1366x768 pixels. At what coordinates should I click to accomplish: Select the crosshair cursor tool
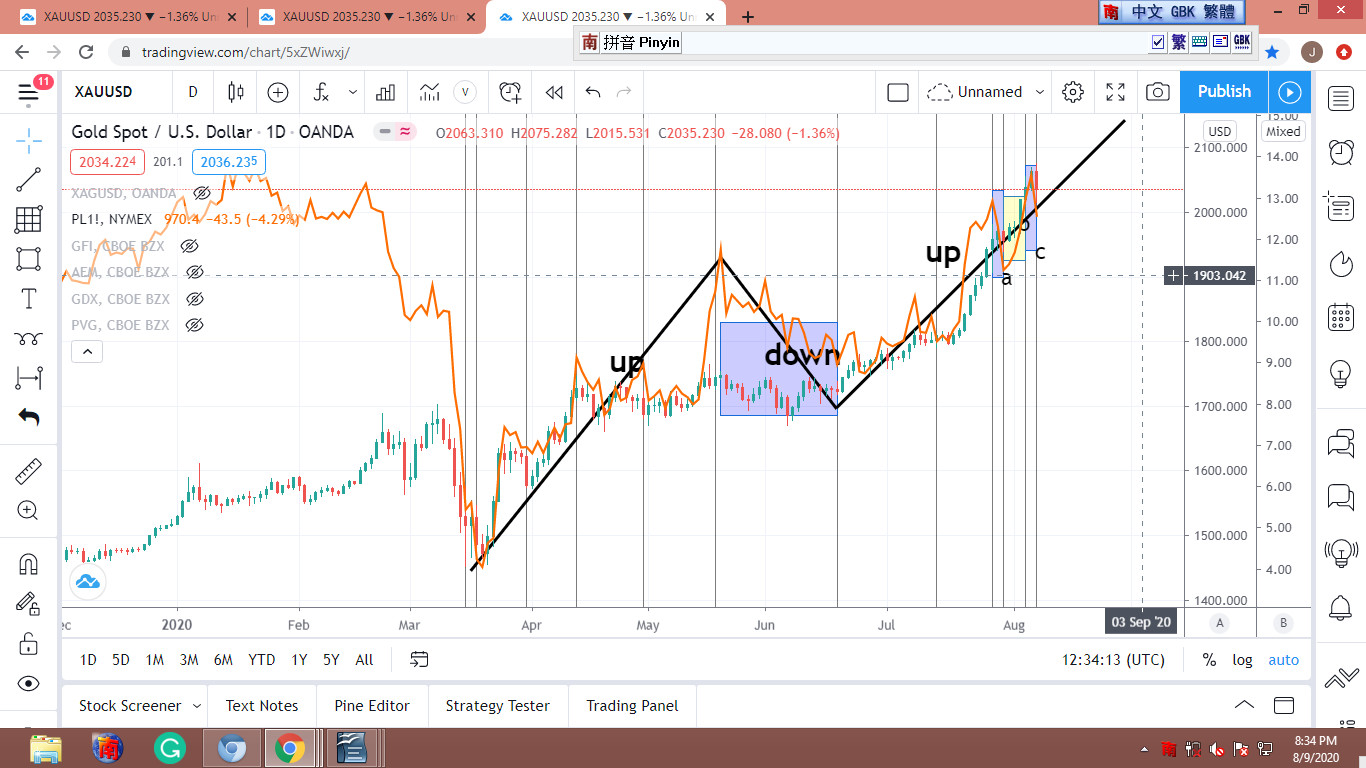[x=29, y=140]
